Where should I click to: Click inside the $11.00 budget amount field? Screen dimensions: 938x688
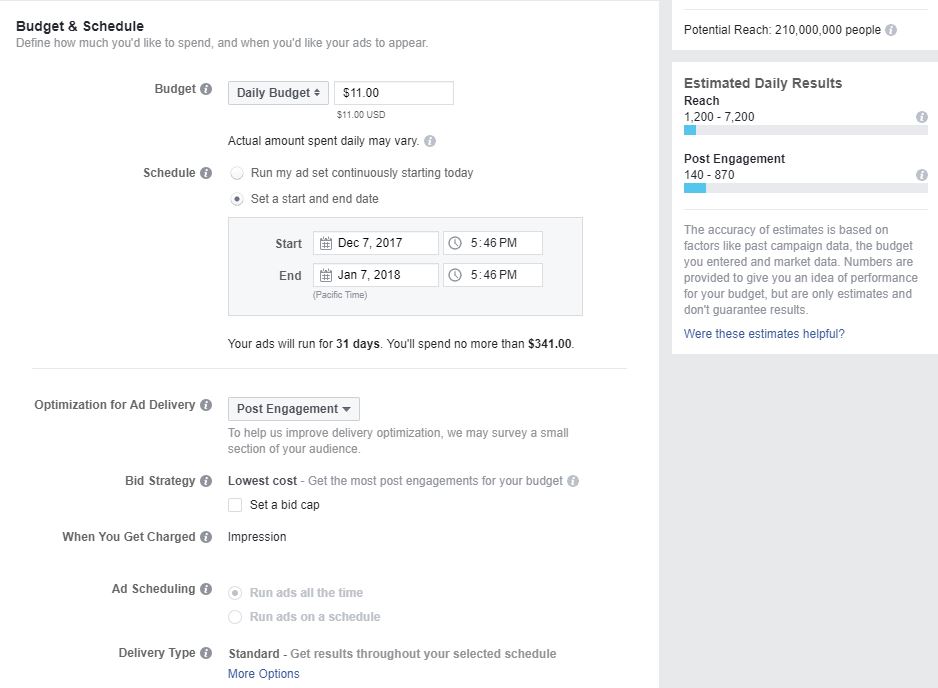click(393, 92)
